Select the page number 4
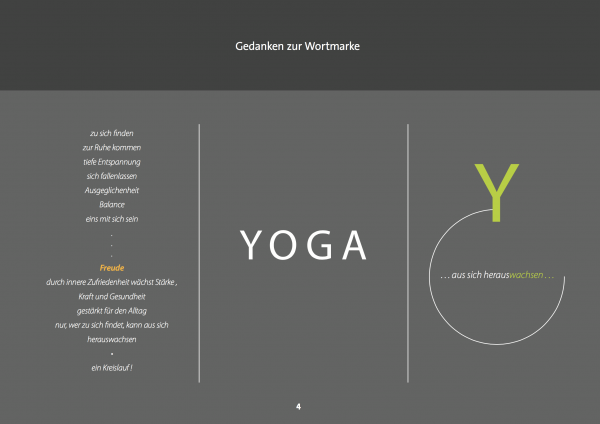 point(298,407)
